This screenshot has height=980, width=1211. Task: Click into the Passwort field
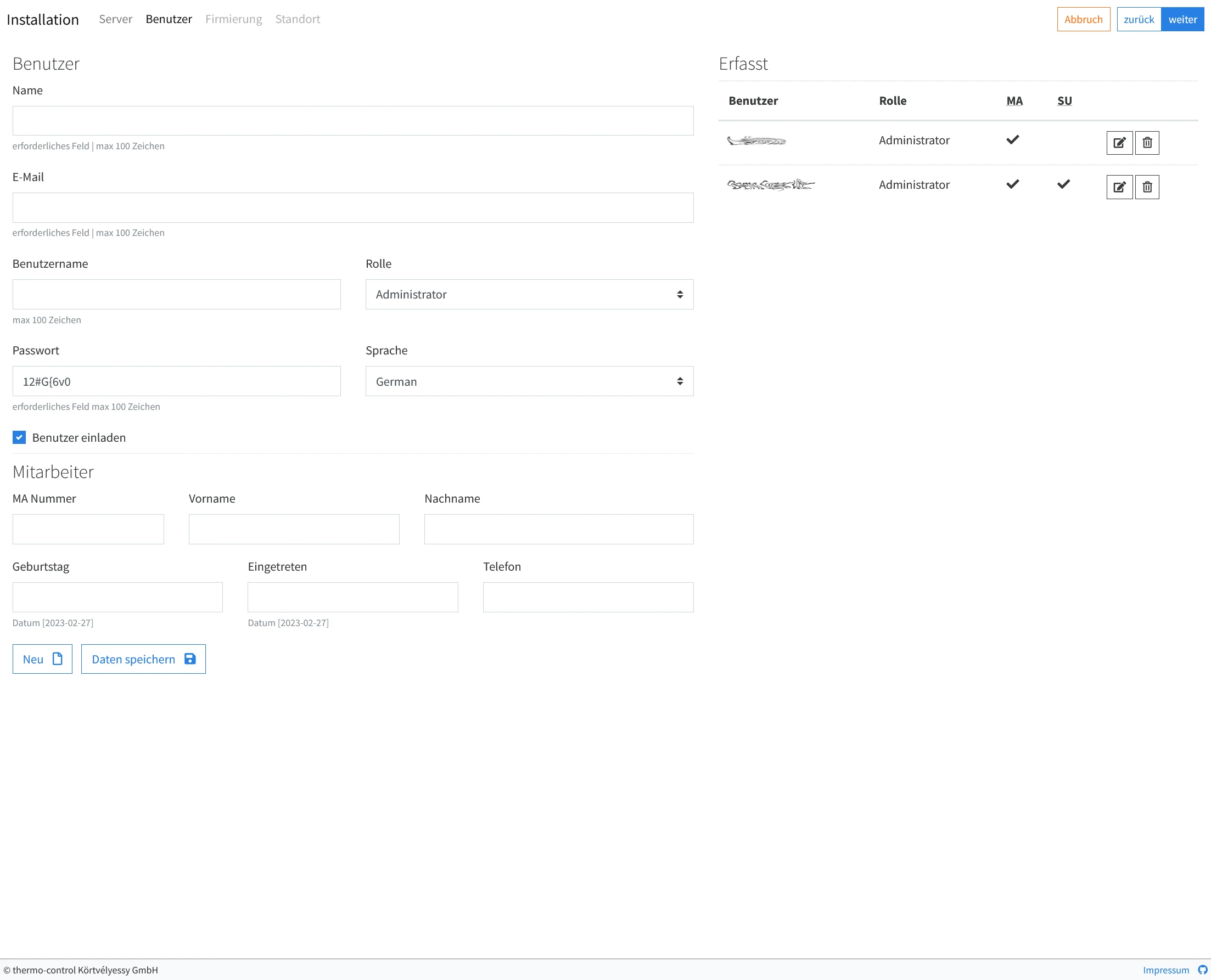tap(176, 381)
